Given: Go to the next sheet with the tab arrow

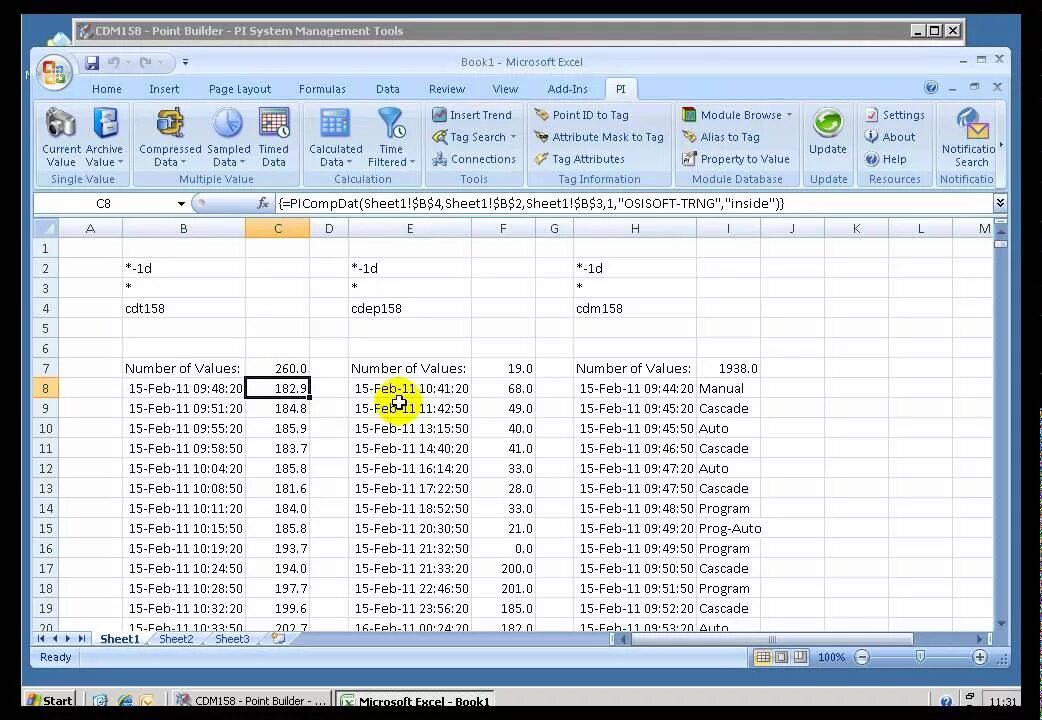Looking at the screenshot, I should [68, 639].
